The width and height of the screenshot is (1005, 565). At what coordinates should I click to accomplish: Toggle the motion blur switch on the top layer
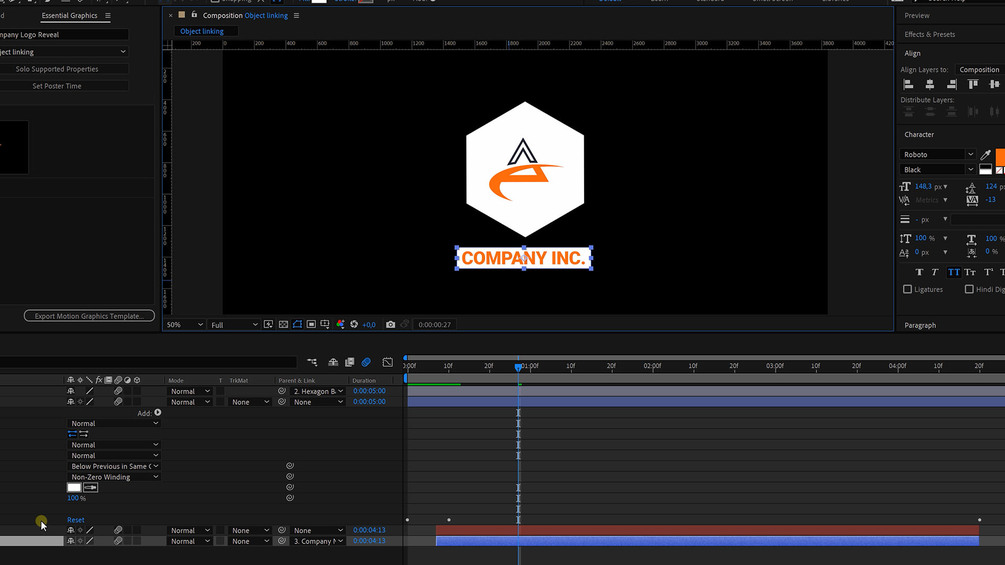tap(118, 391)
